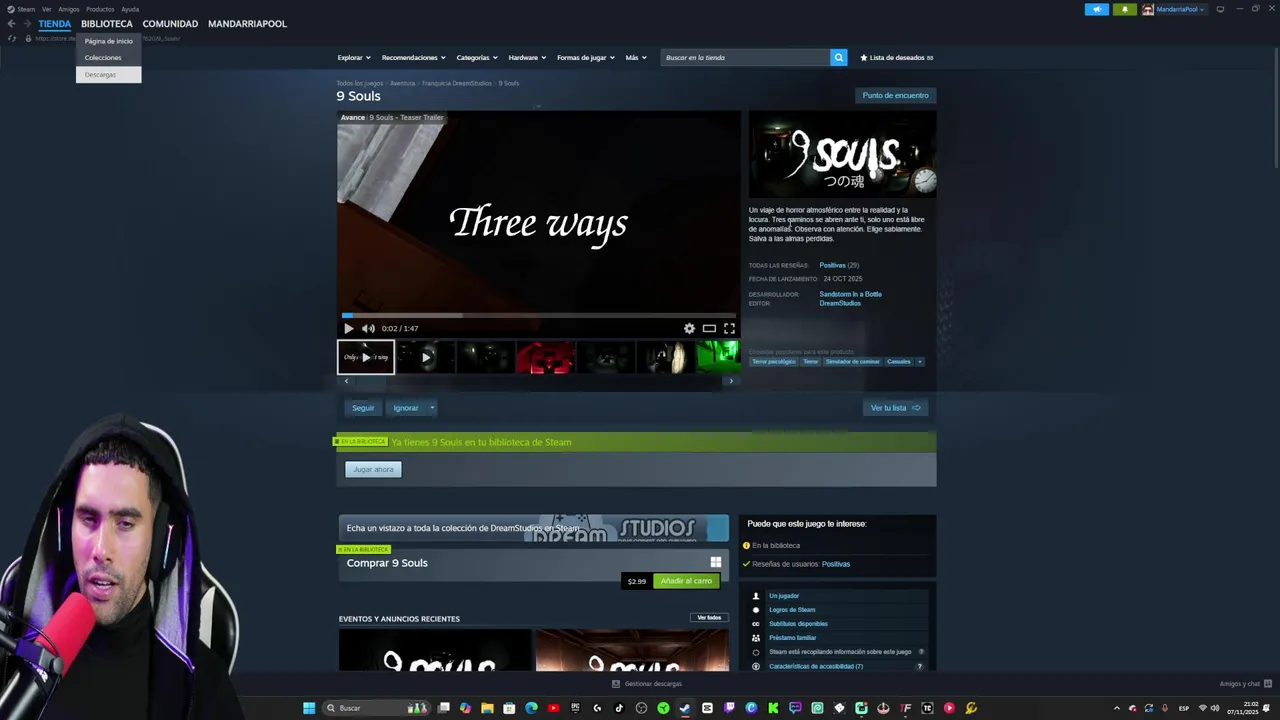Select 'Colecciones' in dropdown

pyautogui.click(x=108, y=57)
